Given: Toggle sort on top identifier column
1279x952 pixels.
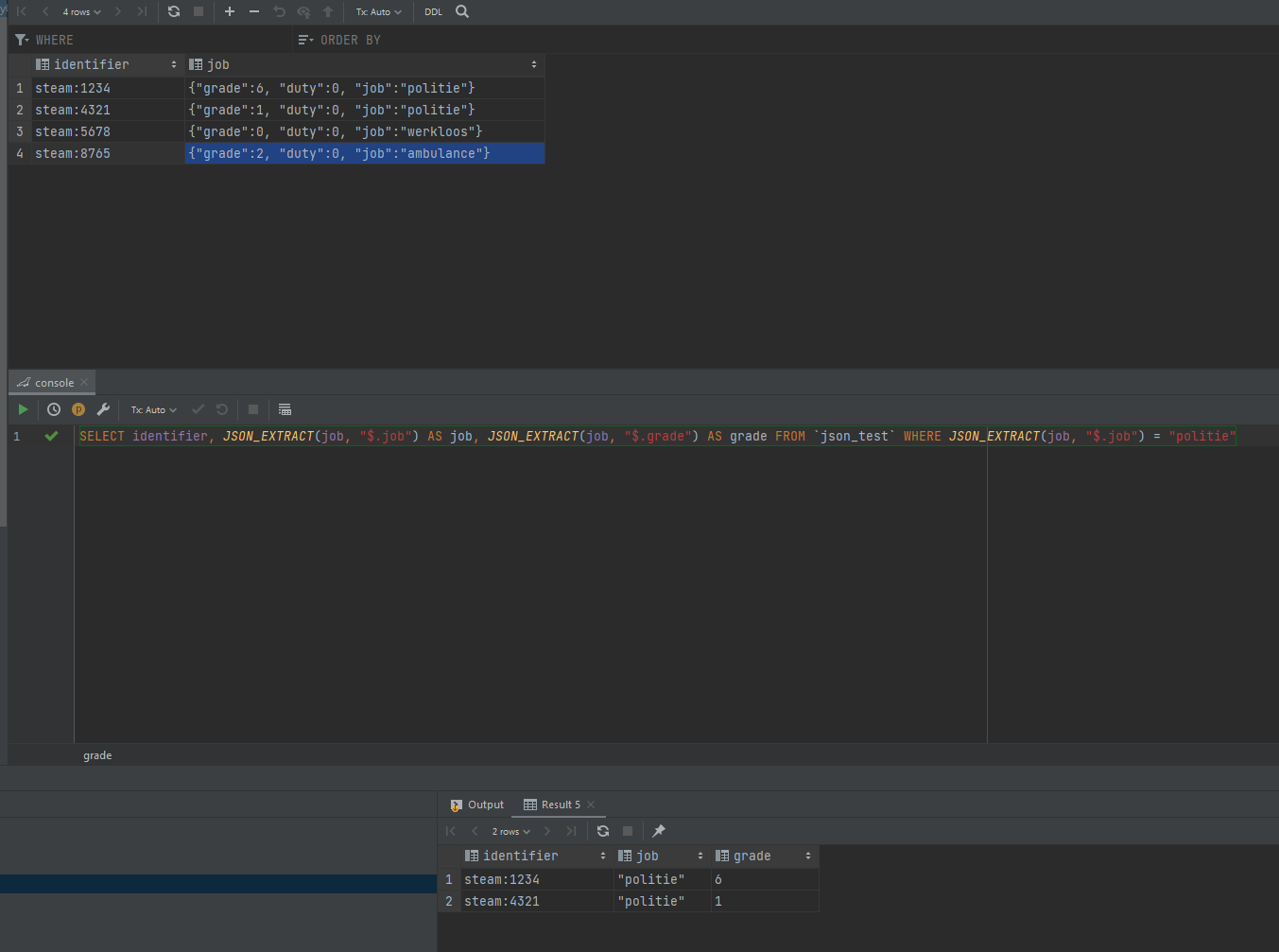Looking at the screenshot, I should pos(174,64).
